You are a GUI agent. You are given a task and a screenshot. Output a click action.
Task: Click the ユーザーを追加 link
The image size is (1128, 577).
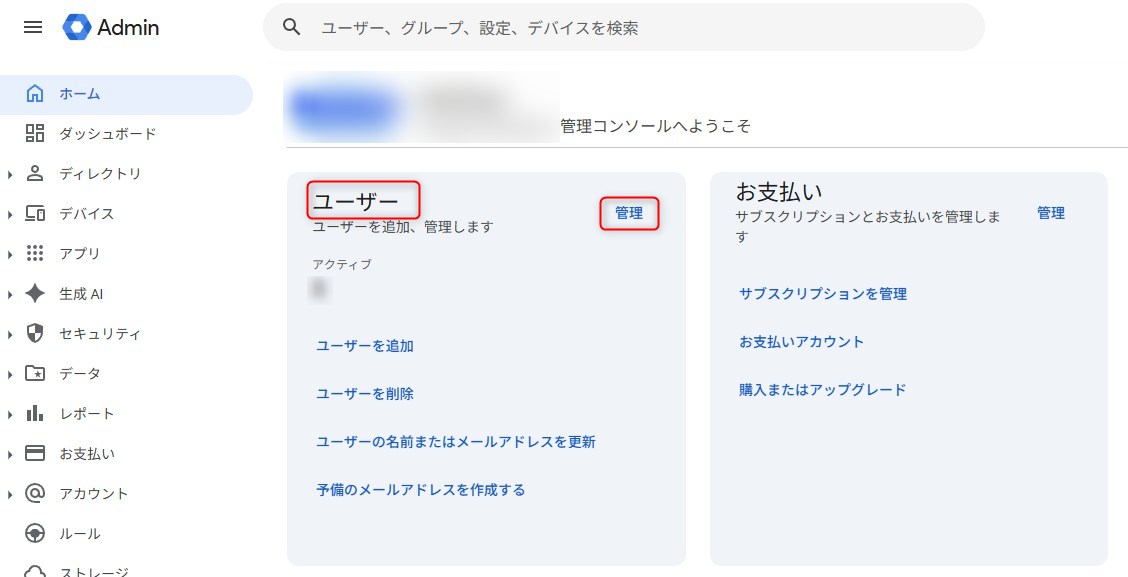[x=365, y=346]
